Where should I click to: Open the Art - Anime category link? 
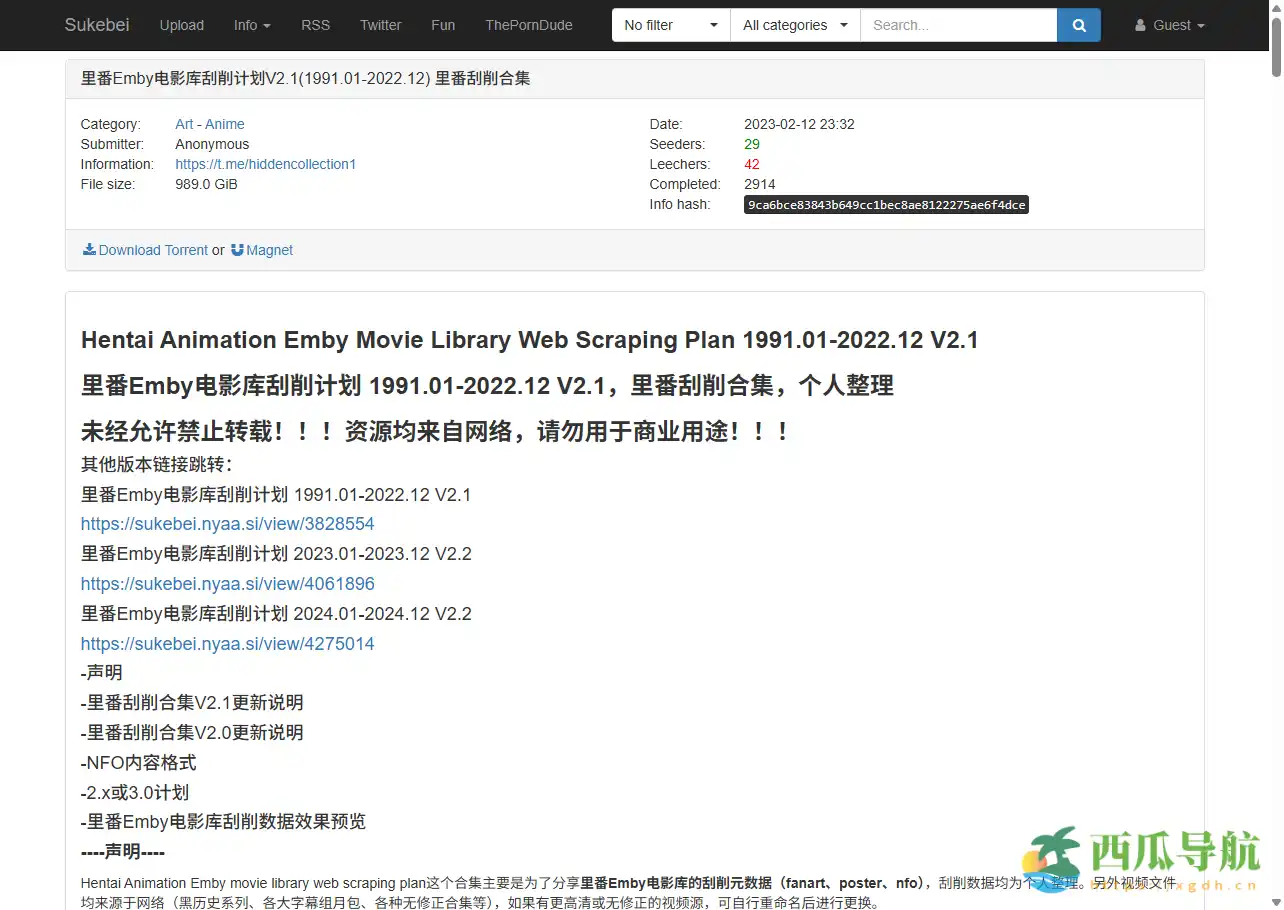[209, 124]
